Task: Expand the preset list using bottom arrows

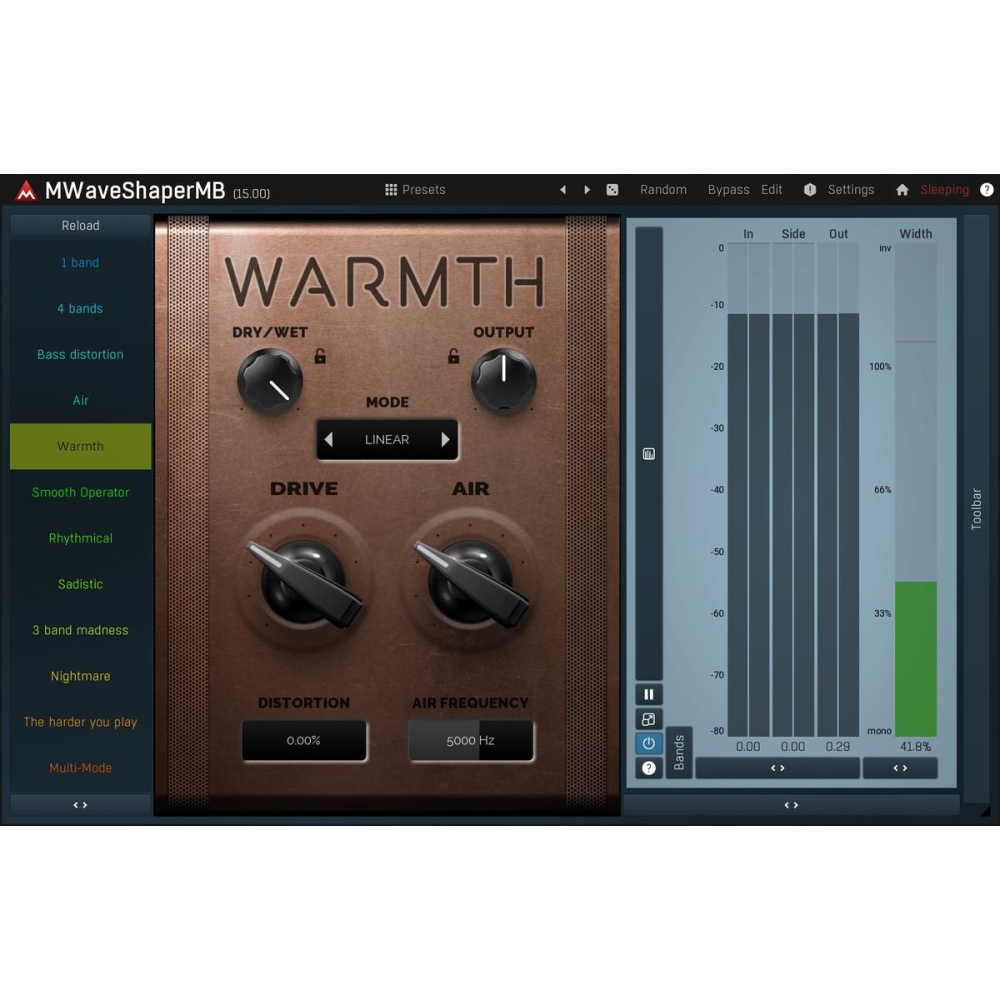Action: click(80, 805)
